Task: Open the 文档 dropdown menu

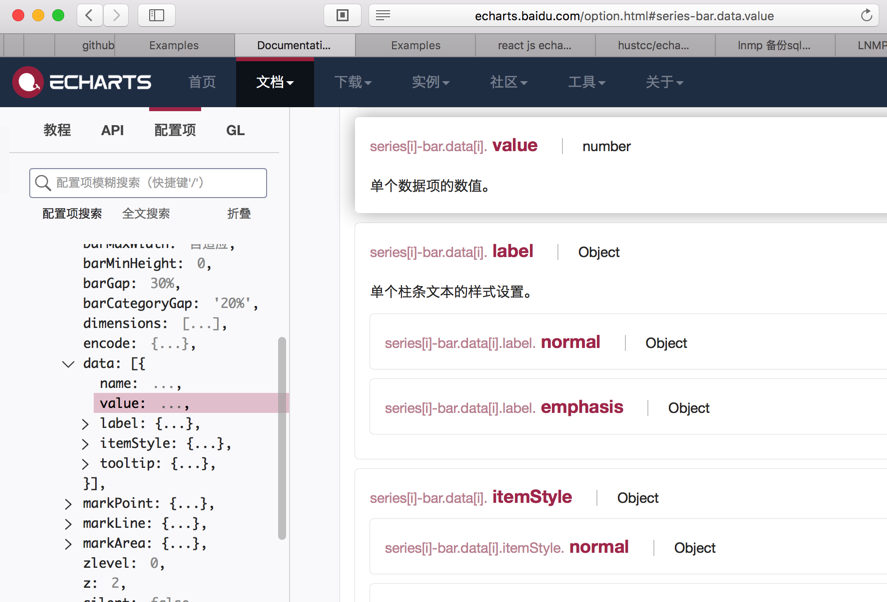Action: [x=275, y=82]
